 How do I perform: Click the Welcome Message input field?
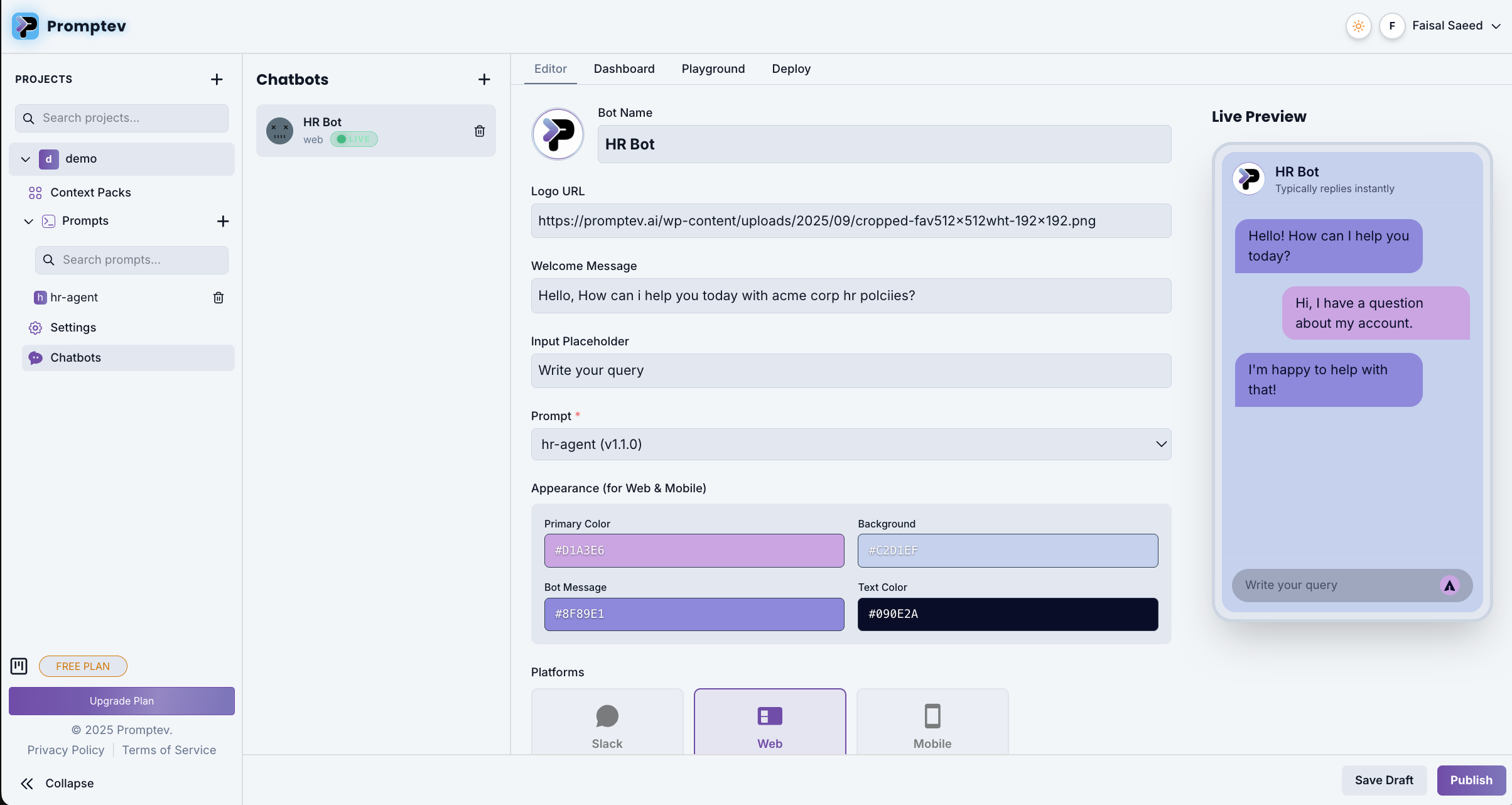click(851, 296)
